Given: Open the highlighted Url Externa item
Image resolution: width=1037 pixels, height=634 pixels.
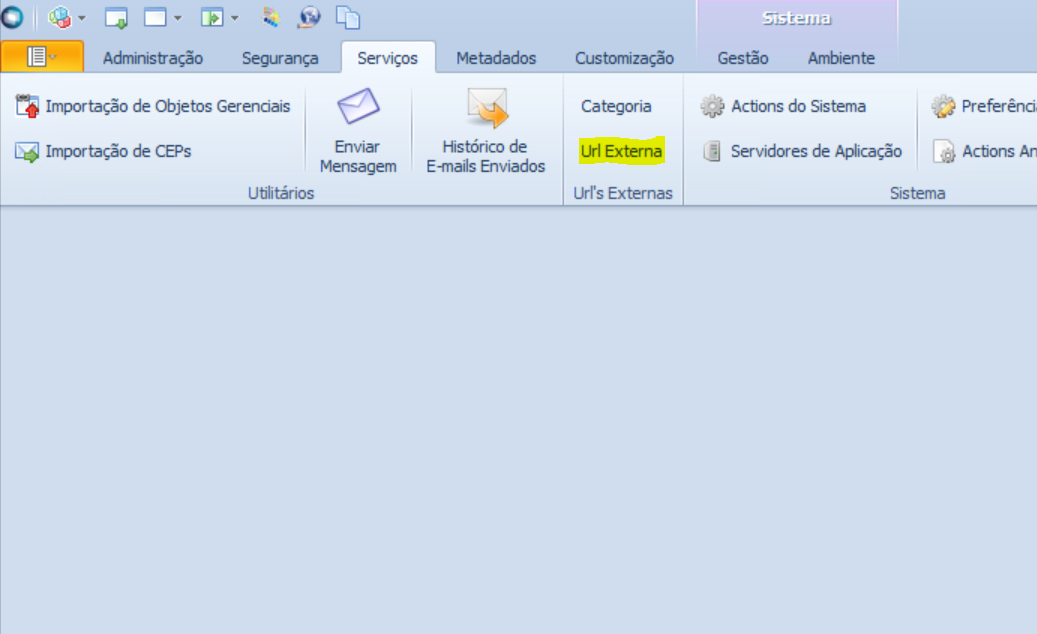Looking at the screenshot, I should click(x=621, y=151).
